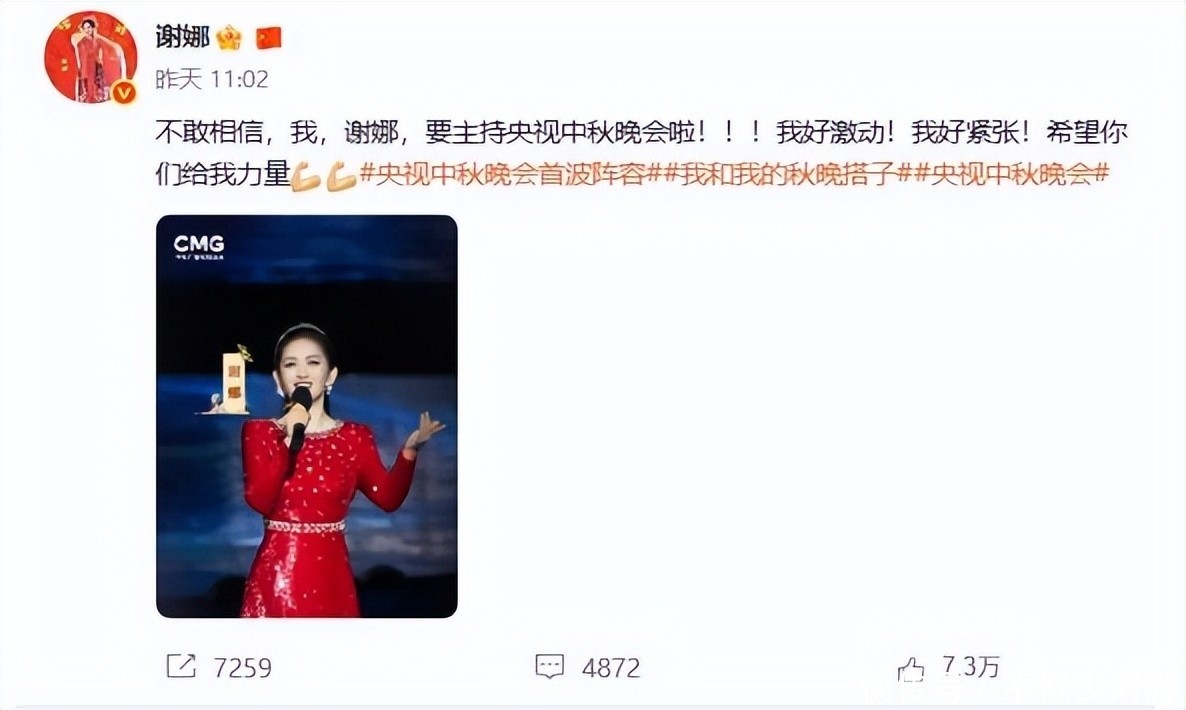Like the post with thumbs-up icon
Image resolution: width=1186 pixels, height=710 pixels.
tap(911, 668)
